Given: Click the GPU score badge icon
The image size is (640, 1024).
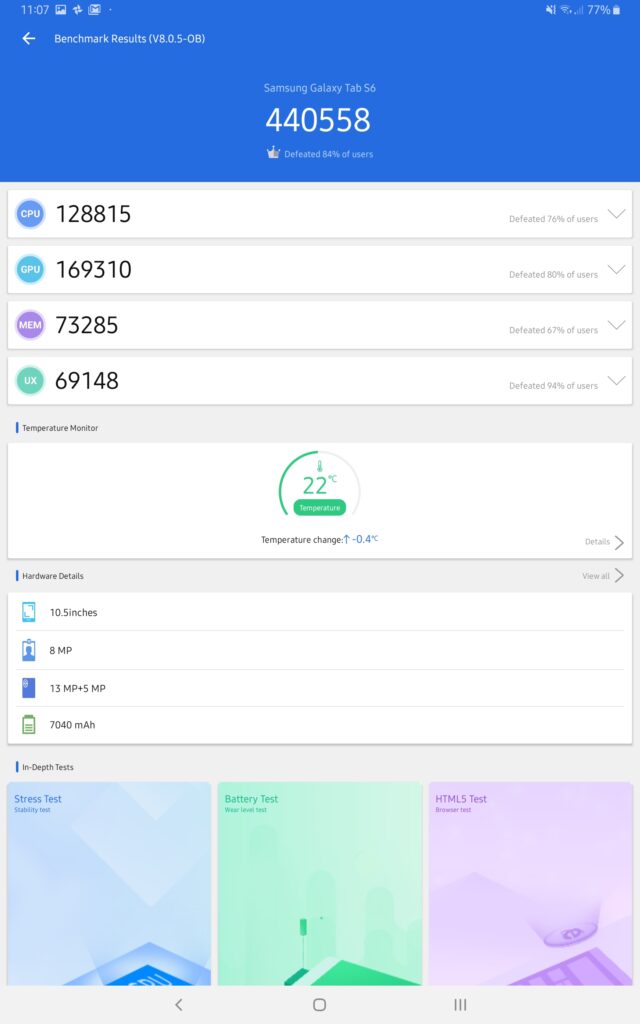Looking at the screenshot, I should [x=30, y=269].
